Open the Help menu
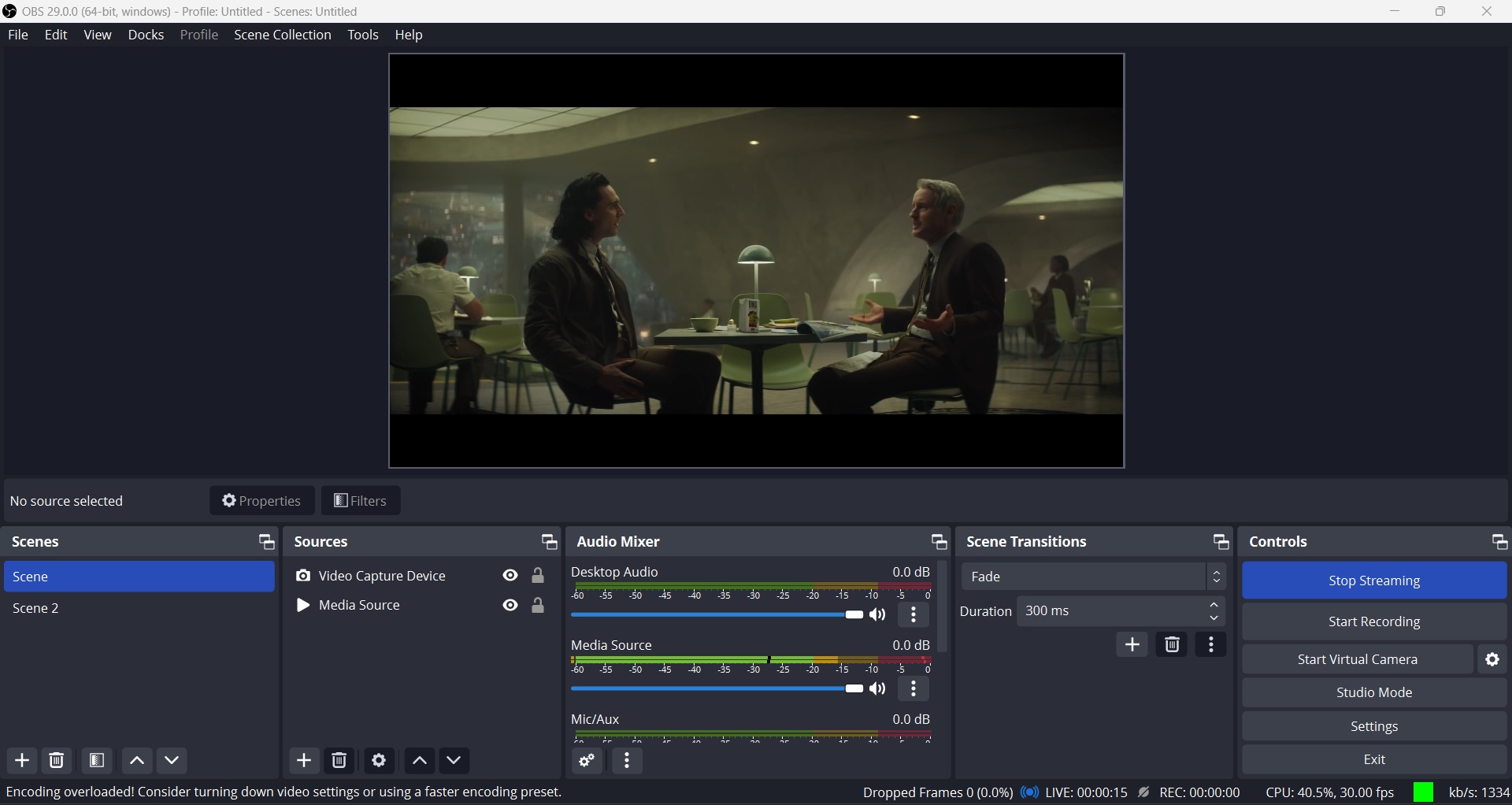1512x805 pixels. coord(409,35)
